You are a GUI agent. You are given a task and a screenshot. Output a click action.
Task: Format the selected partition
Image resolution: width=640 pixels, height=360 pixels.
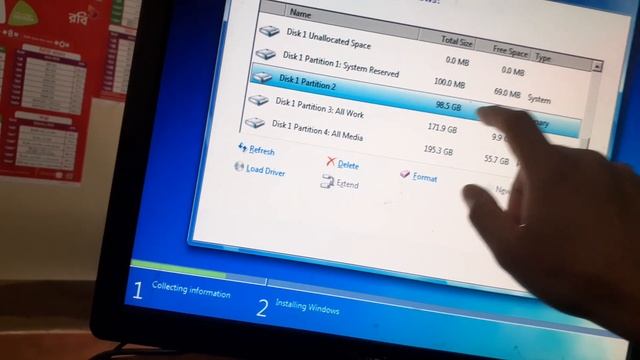(x=424, y=177)
